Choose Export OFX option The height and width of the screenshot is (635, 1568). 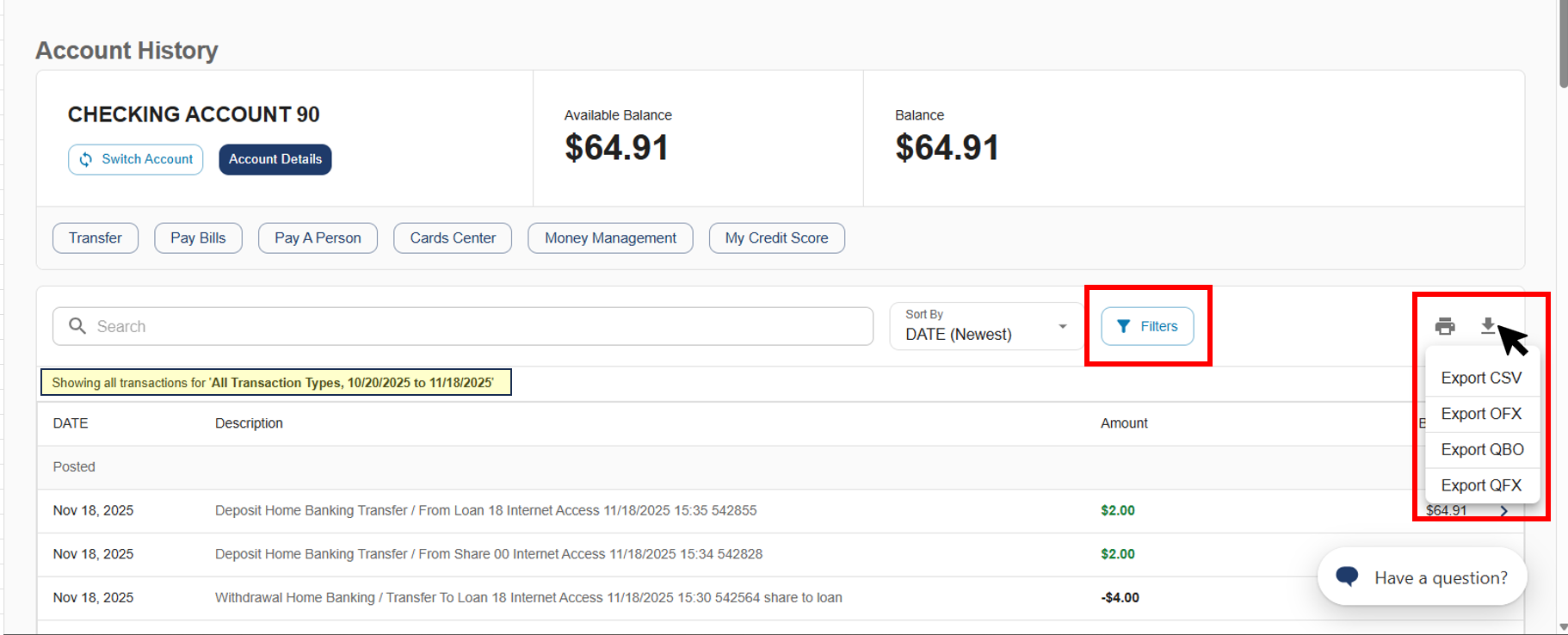[x=1481, y=414]
